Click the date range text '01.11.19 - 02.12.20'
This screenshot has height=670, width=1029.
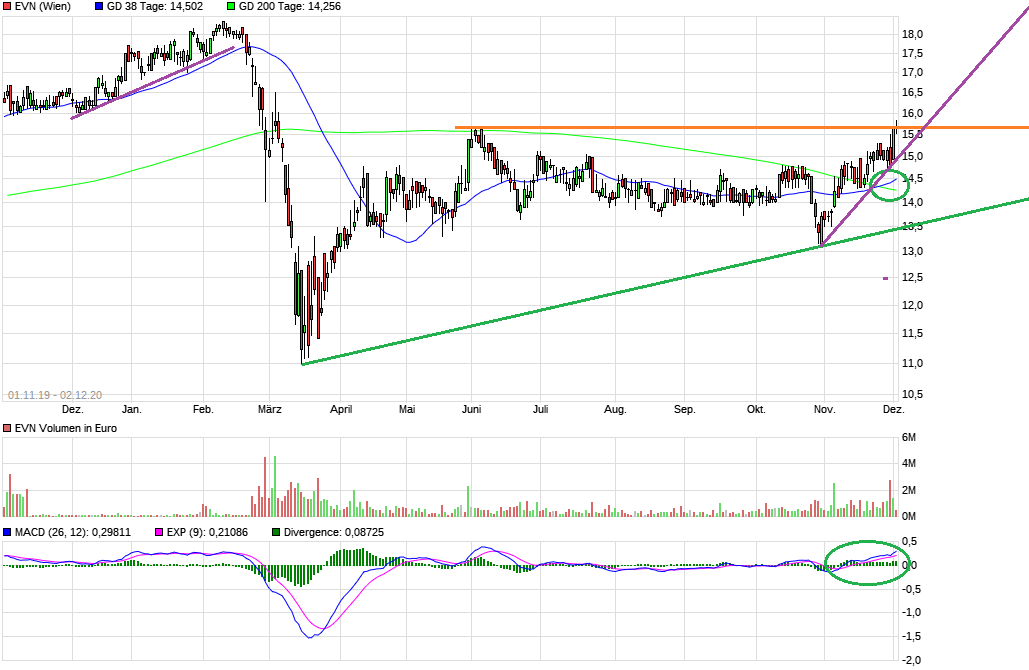[55, 395]
